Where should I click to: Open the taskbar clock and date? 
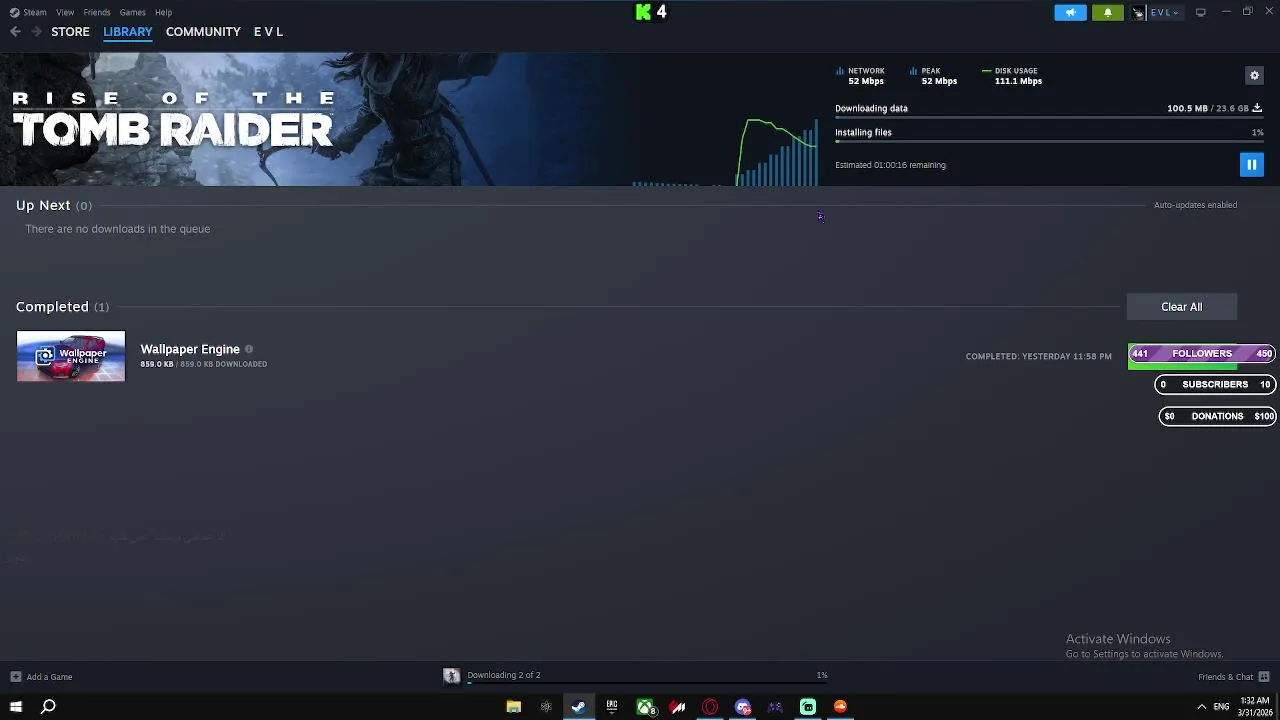coord(1255,707)
